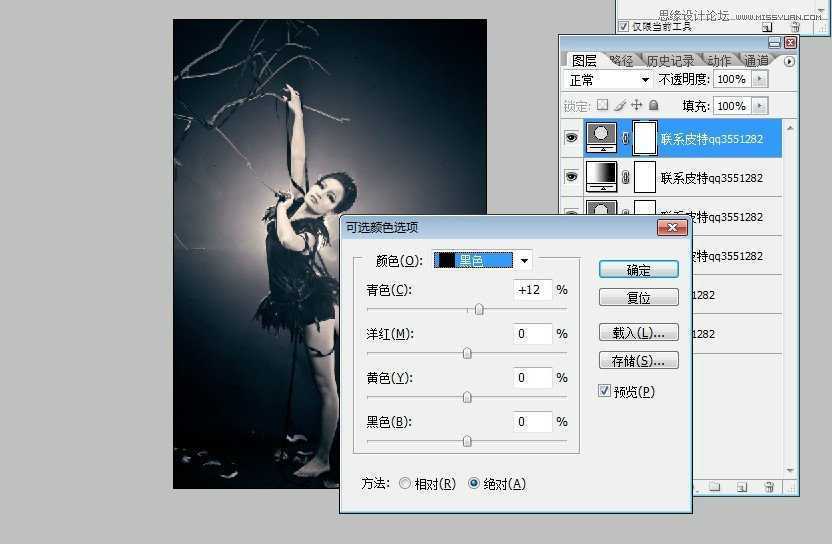
Task: Open the layers panel flyout menu arrow
Action: [x=789, y=62]
